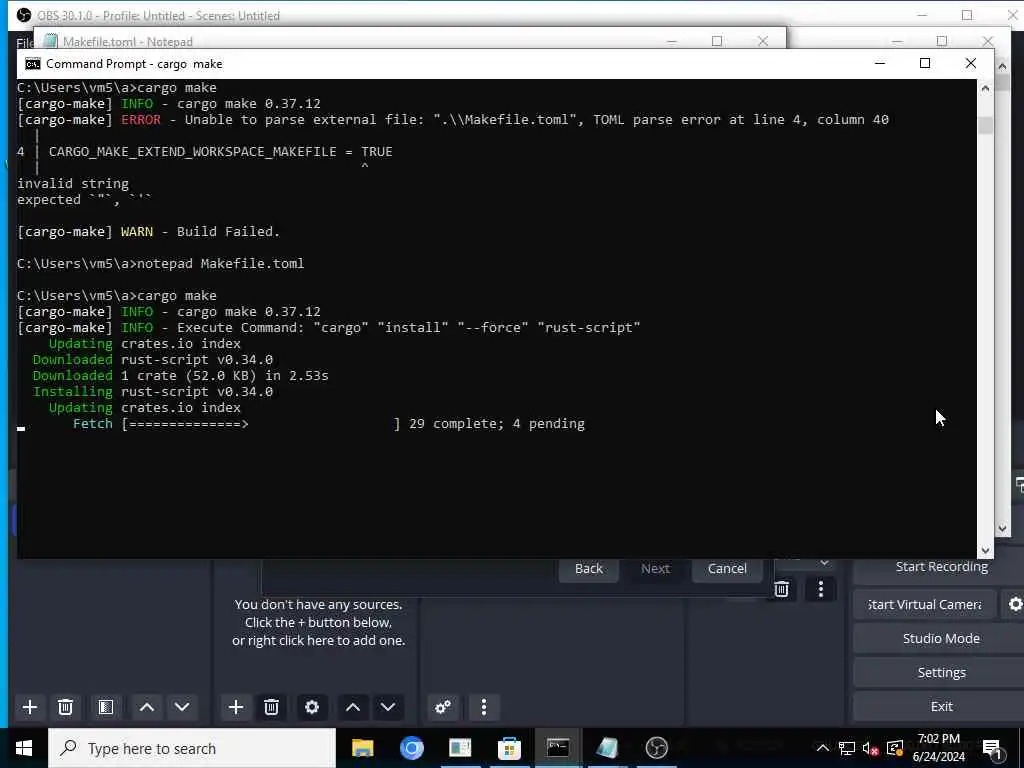Image resolution: width=1024 pixels, height=768 pixels.
Task: Open Command Prompt title bar system icon
Action: click(33, 63)
